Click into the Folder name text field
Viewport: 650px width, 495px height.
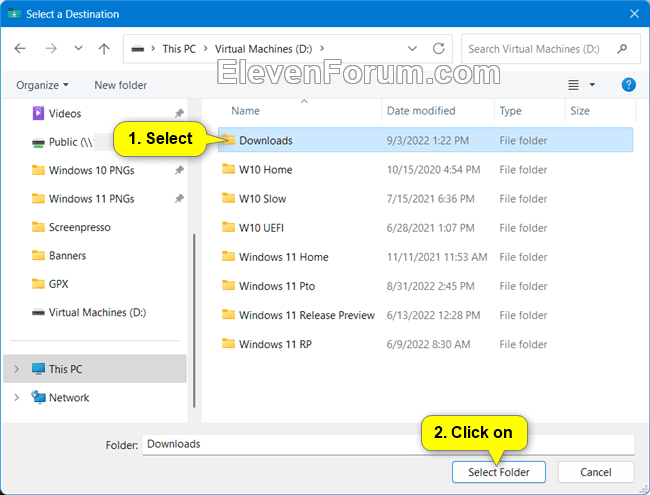point(388,444)
